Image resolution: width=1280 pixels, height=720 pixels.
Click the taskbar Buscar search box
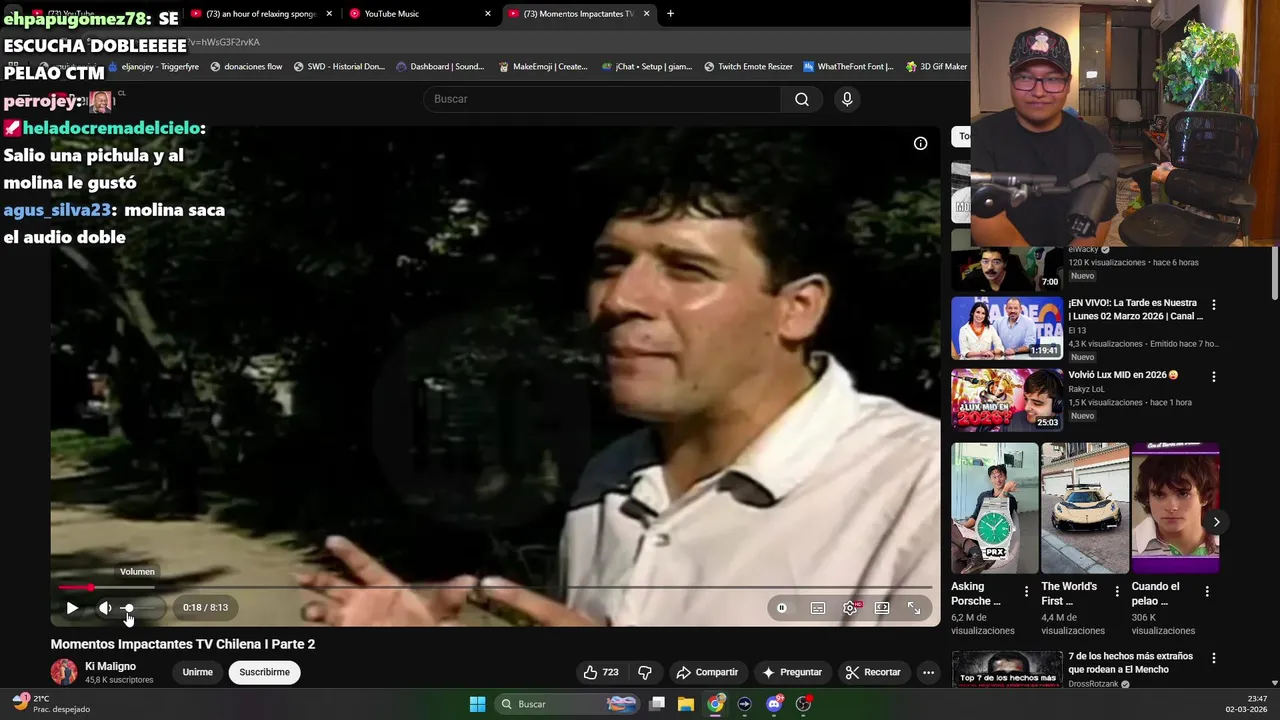tap(568, 704)
